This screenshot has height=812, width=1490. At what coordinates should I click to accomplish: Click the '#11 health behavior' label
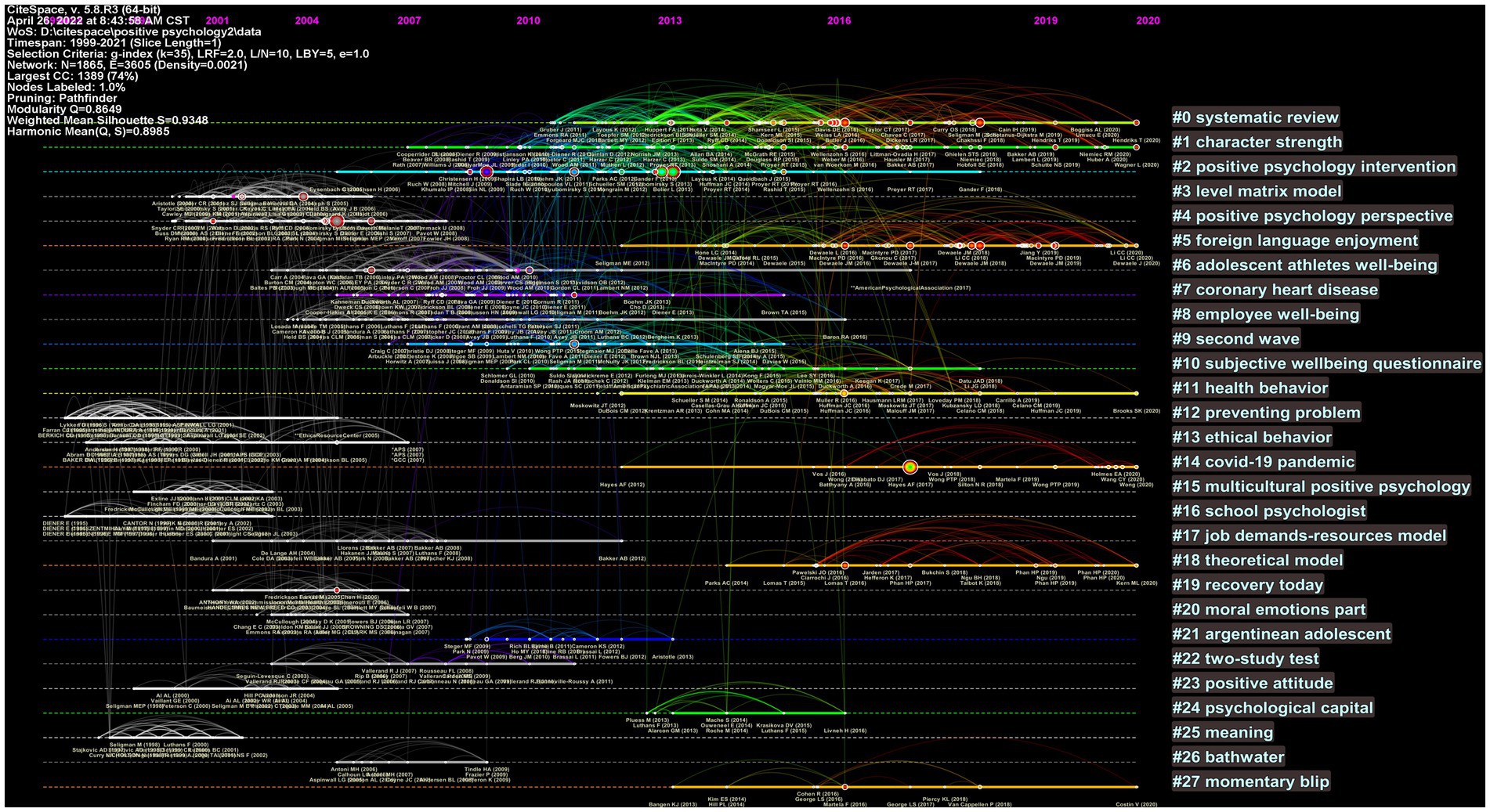1250,388
